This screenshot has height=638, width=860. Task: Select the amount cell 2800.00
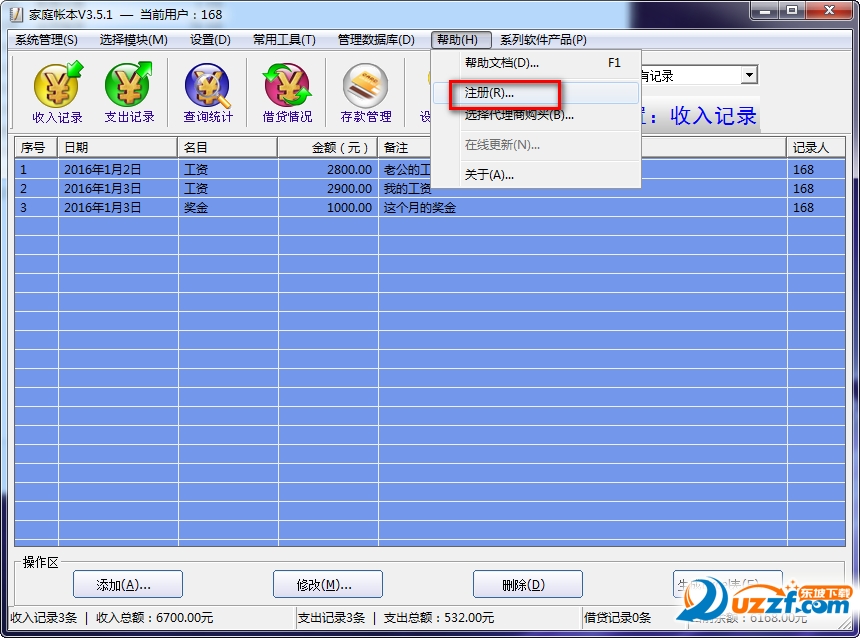coord(328,170)
